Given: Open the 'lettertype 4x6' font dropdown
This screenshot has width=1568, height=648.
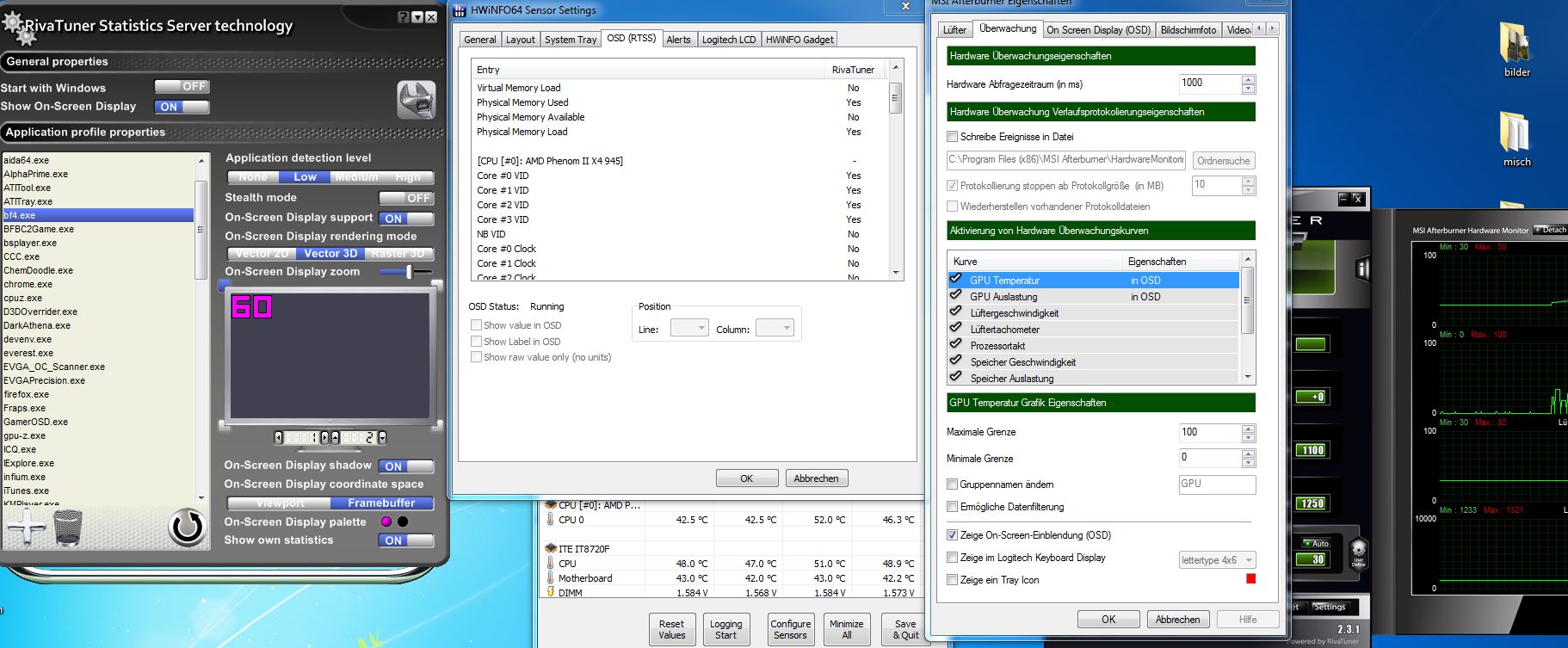Looking at the screenshot, I should (1217, 559).
